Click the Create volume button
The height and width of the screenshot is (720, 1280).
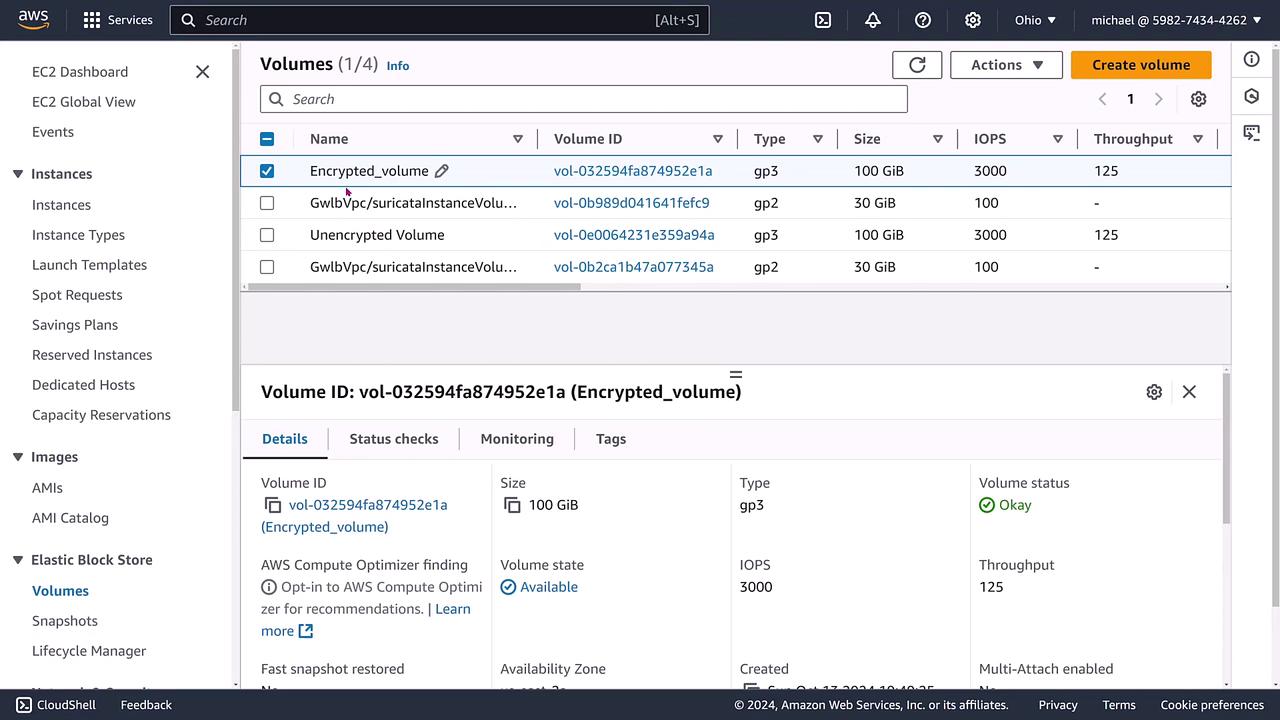1141,65
